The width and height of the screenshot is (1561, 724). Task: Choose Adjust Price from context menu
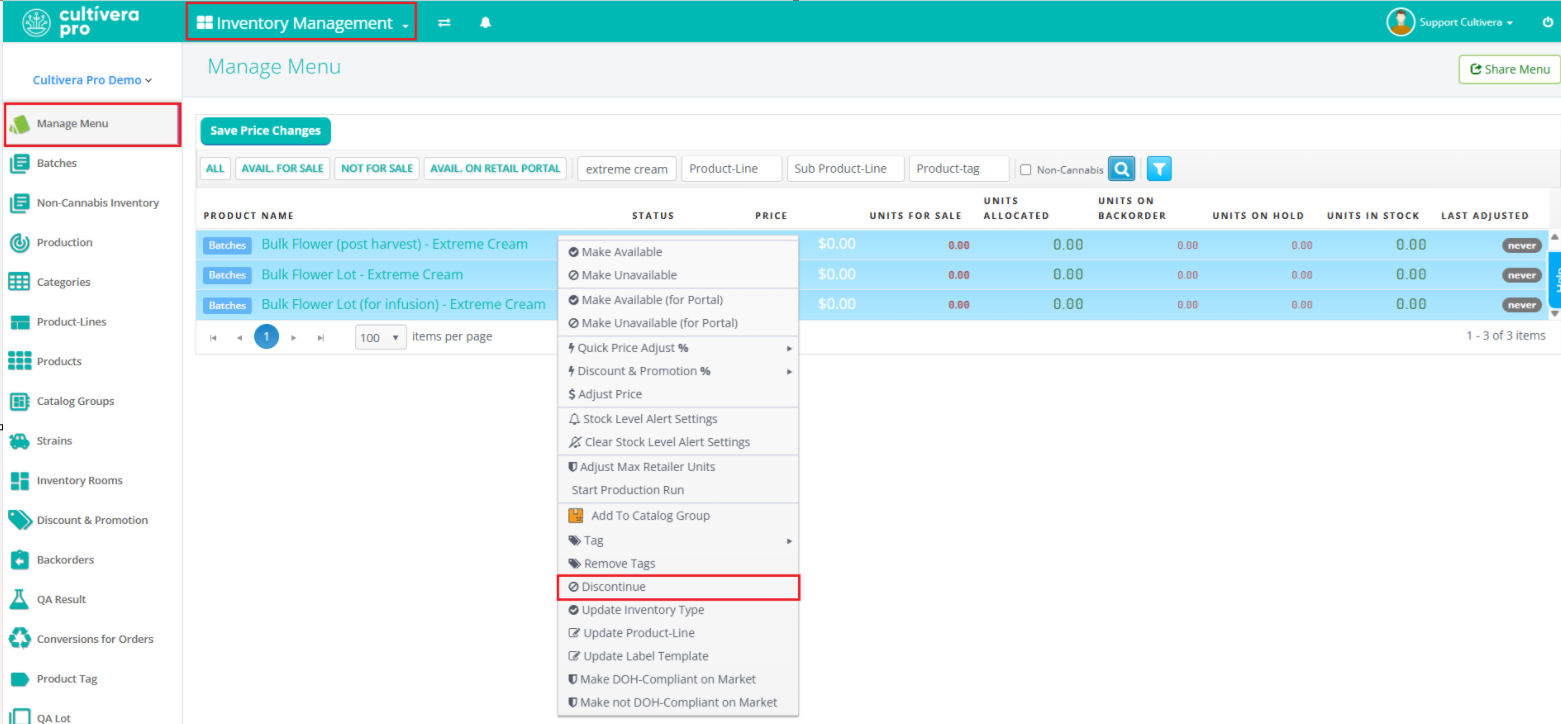609,394
